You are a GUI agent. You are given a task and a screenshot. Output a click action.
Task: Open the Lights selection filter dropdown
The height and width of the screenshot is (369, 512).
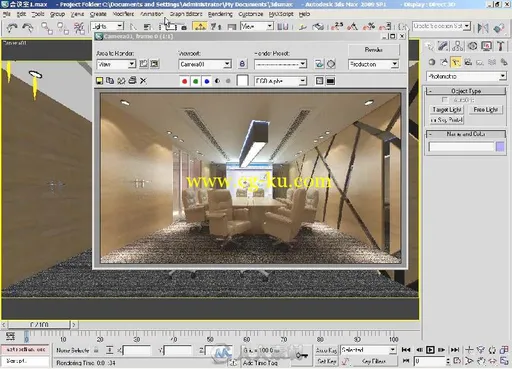point(120,26)
